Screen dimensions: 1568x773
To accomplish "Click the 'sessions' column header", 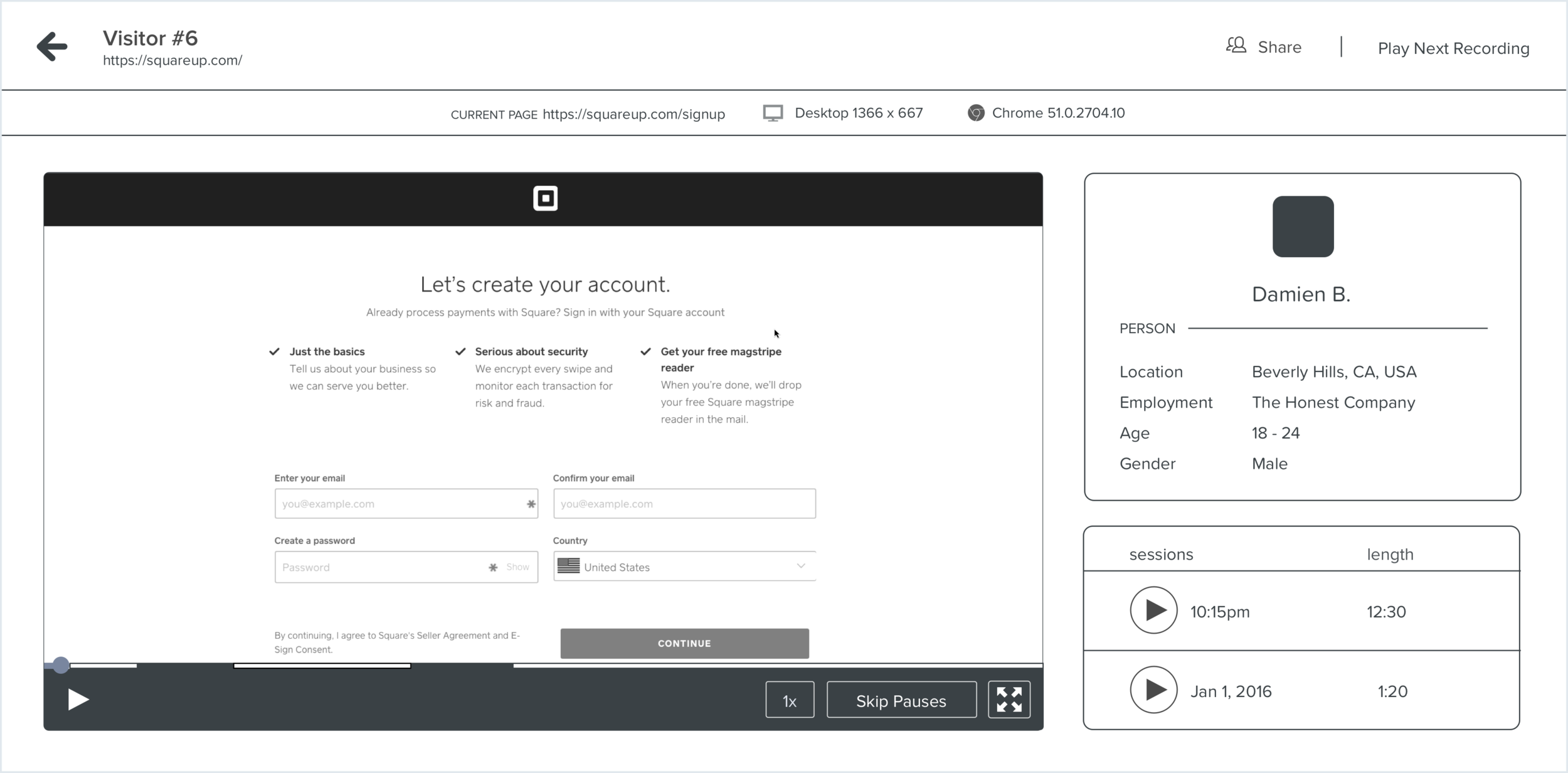I will tap(1161, 555).
